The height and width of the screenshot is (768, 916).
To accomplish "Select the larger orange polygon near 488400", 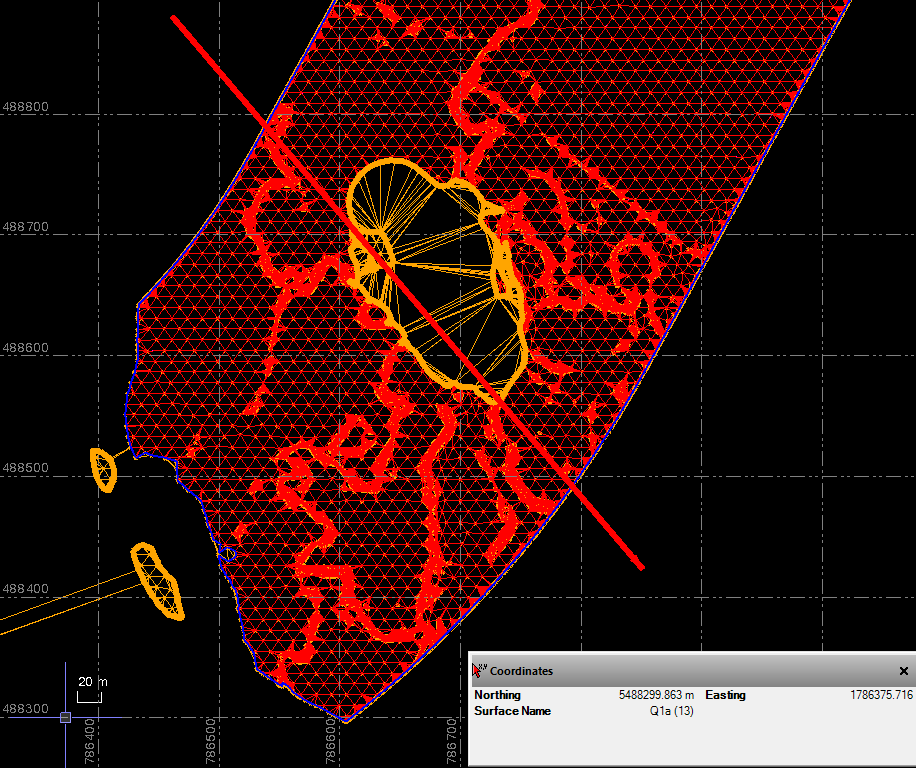I will (x=159, y=581).
